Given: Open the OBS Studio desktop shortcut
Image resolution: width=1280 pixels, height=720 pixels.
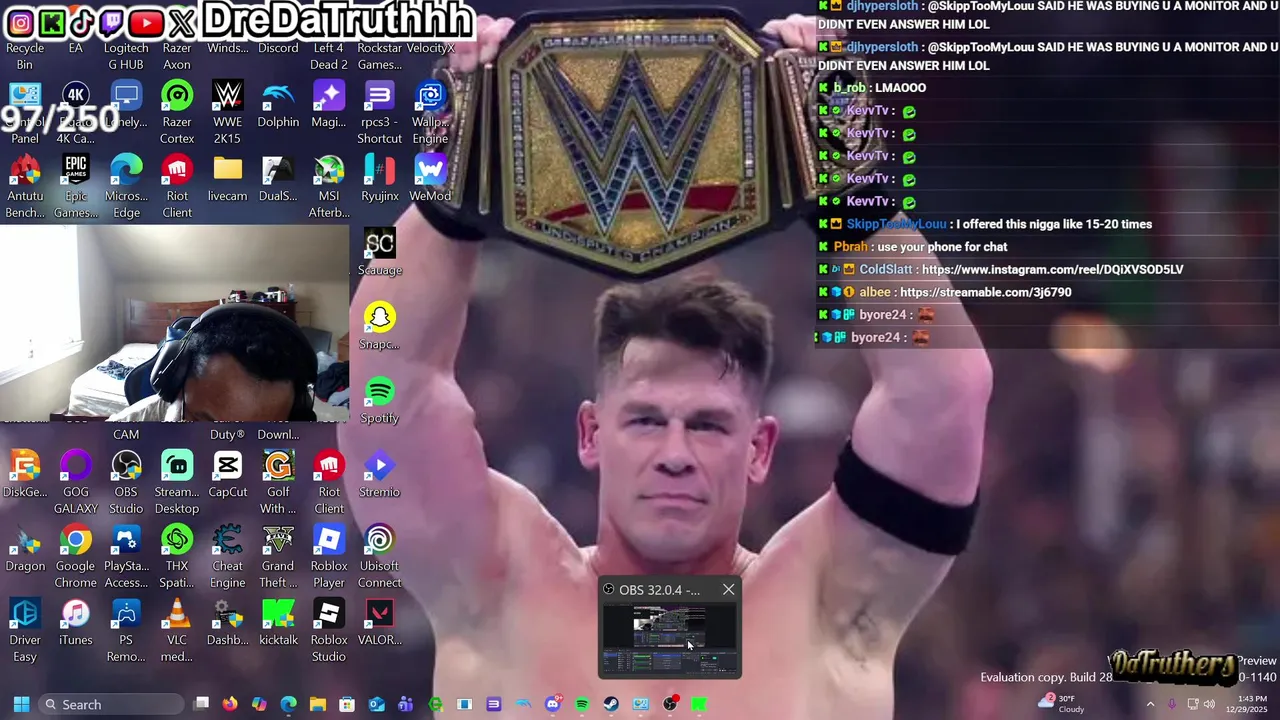Looking at the screenshot, I should pyautogui.click(x=126, y=482).
